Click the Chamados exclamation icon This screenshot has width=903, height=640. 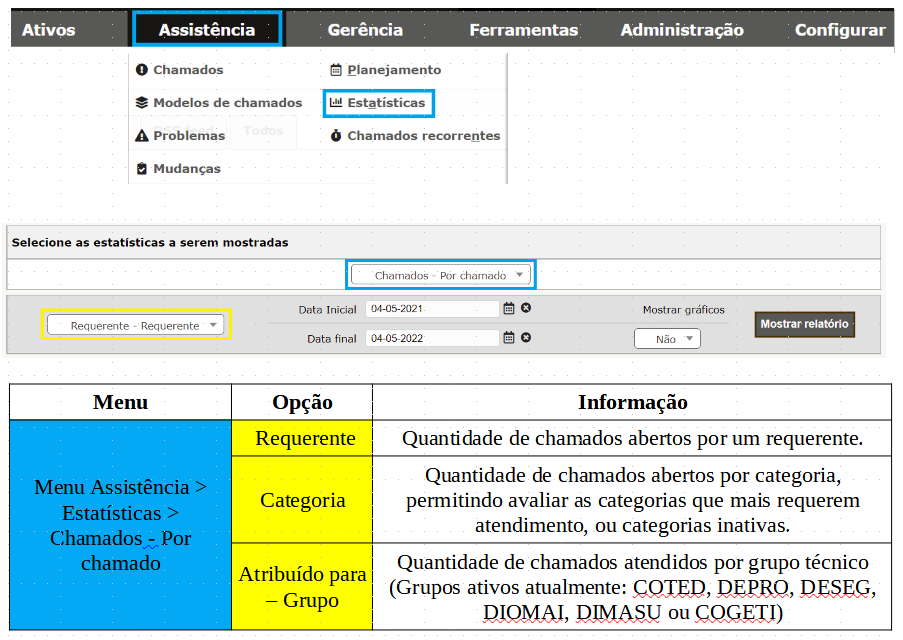(142, 70)
